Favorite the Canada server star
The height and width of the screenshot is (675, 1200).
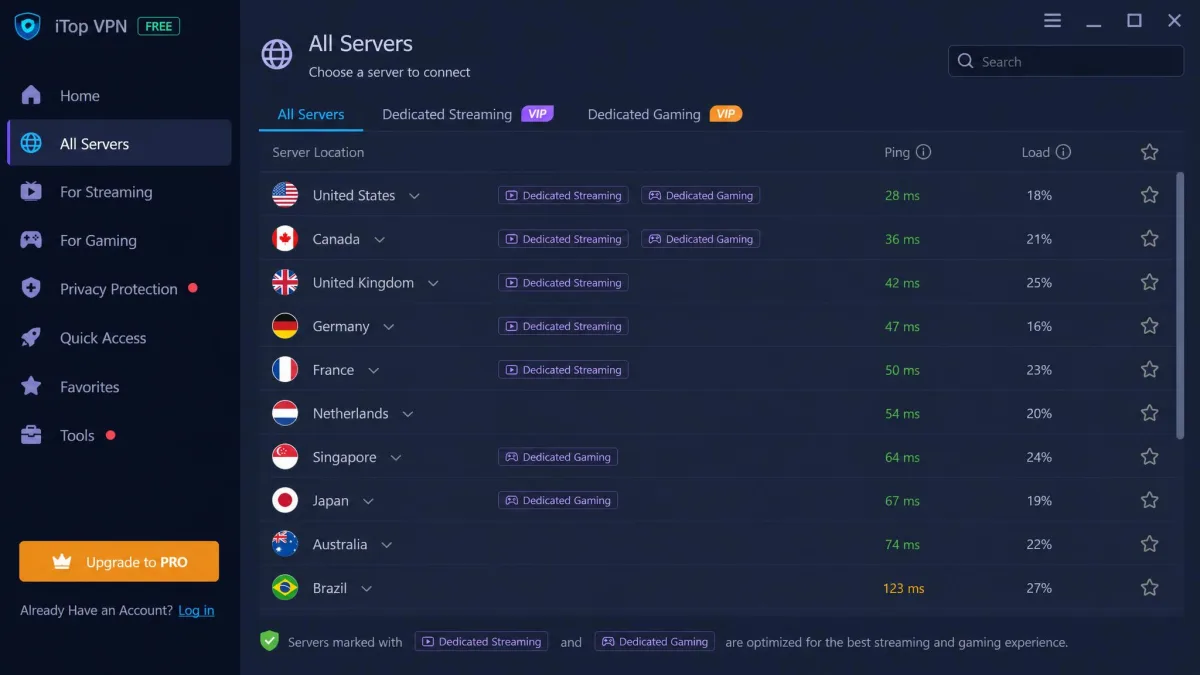tap(1150, 239)
